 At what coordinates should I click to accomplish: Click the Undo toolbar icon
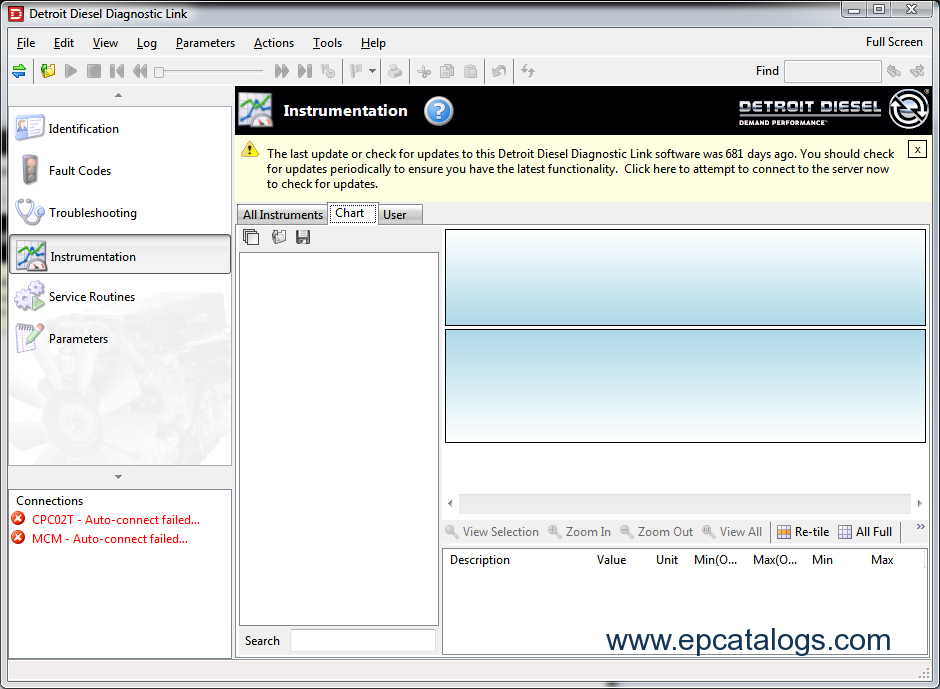tap(499, 71)
